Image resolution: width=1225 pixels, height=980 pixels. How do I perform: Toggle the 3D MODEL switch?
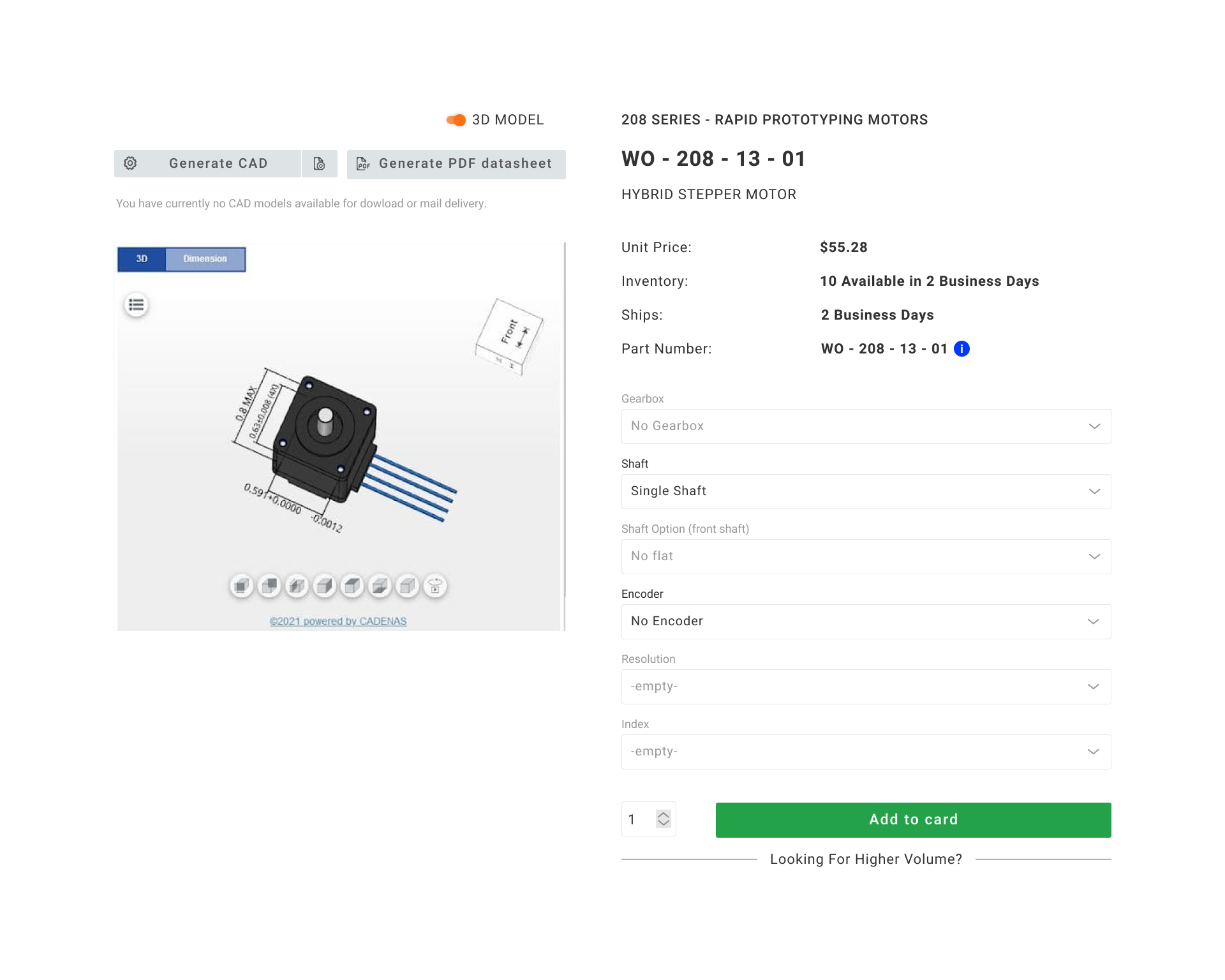456,120
